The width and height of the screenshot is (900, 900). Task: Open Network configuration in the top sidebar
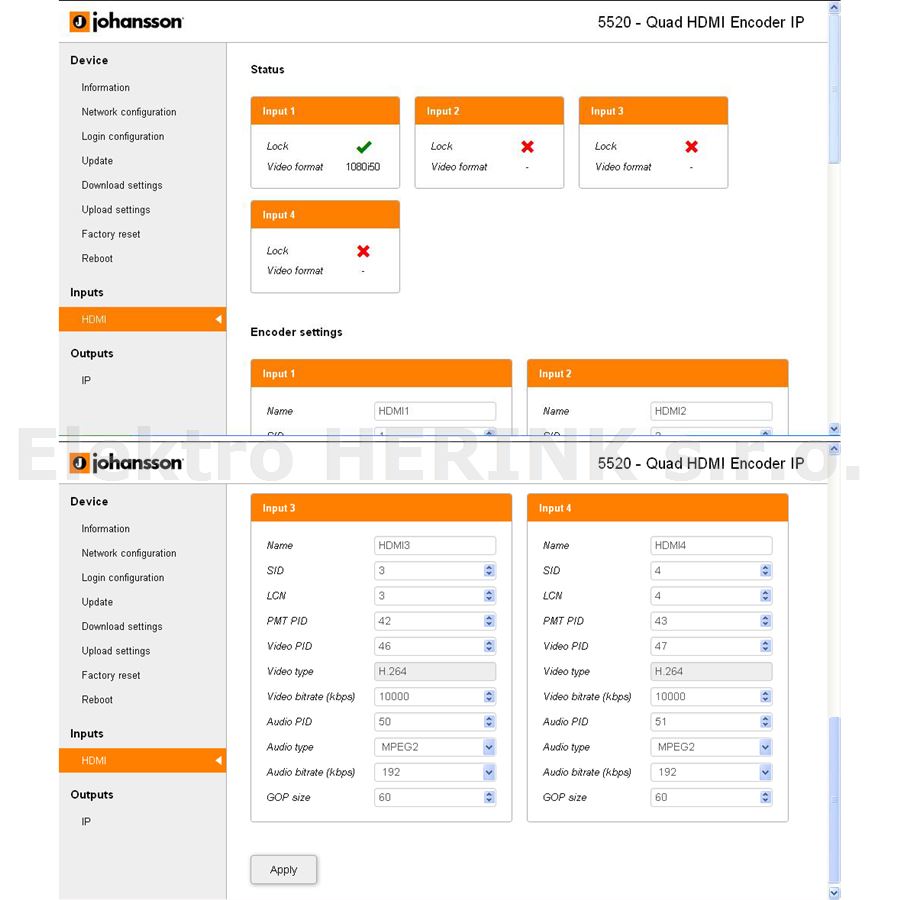[129, 112]
